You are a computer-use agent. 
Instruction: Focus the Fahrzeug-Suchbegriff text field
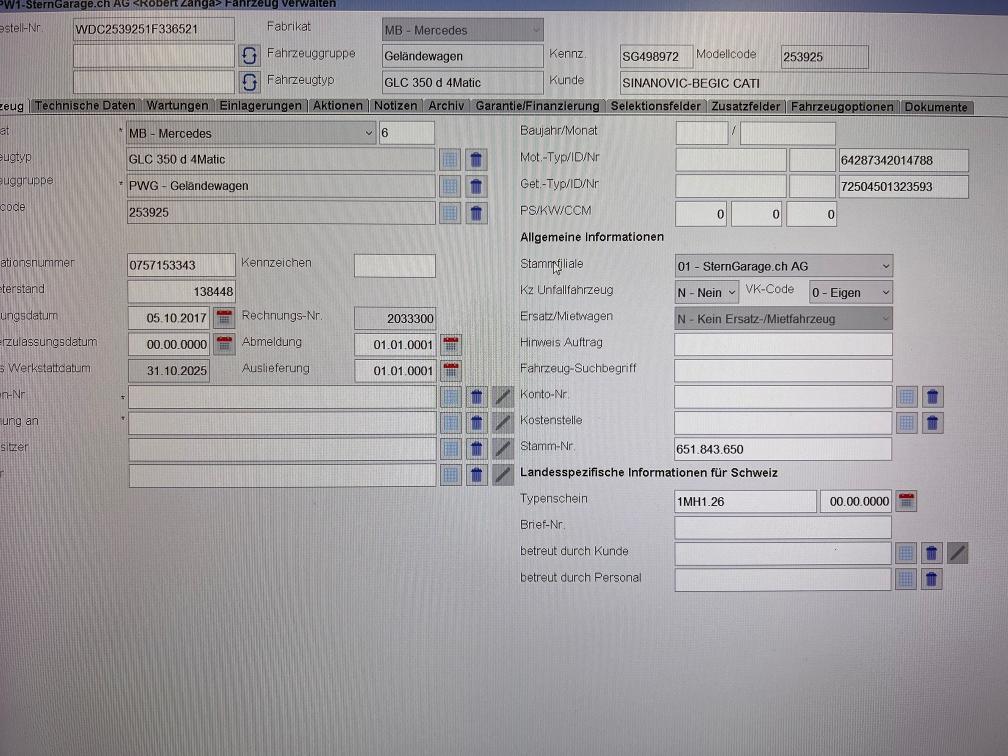783,371
